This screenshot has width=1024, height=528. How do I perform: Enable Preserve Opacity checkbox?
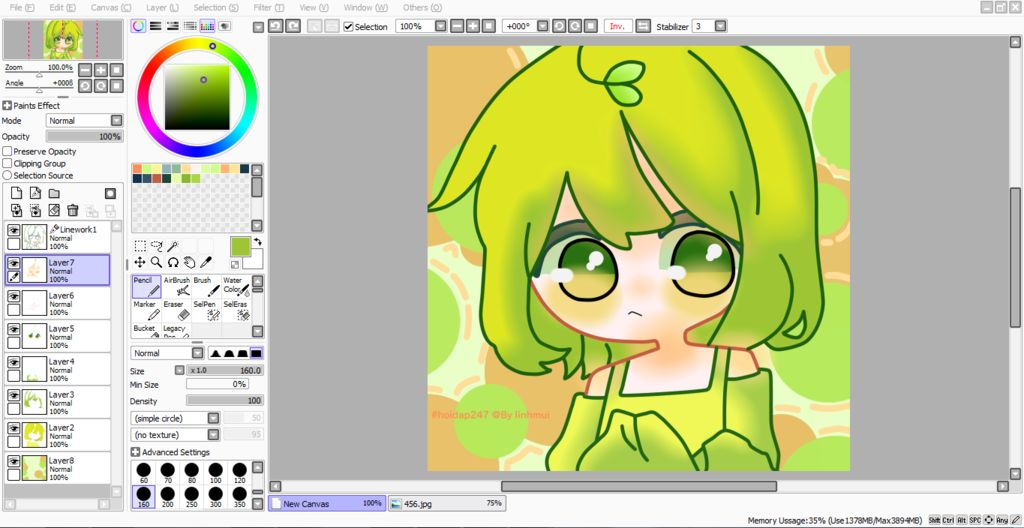[x=7, y=152]
